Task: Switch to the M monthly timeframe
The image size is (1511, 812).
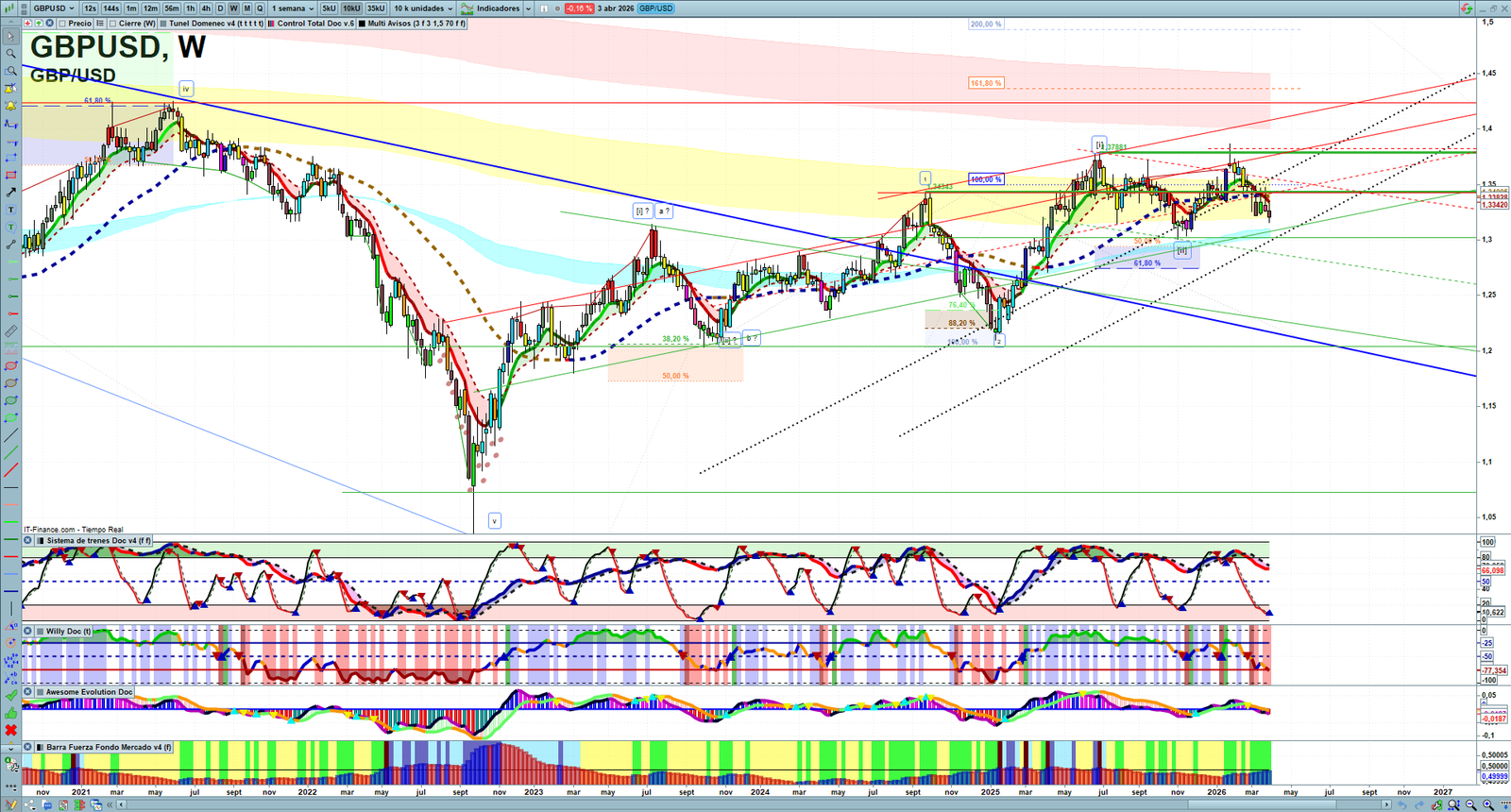Action: (247, 8)
